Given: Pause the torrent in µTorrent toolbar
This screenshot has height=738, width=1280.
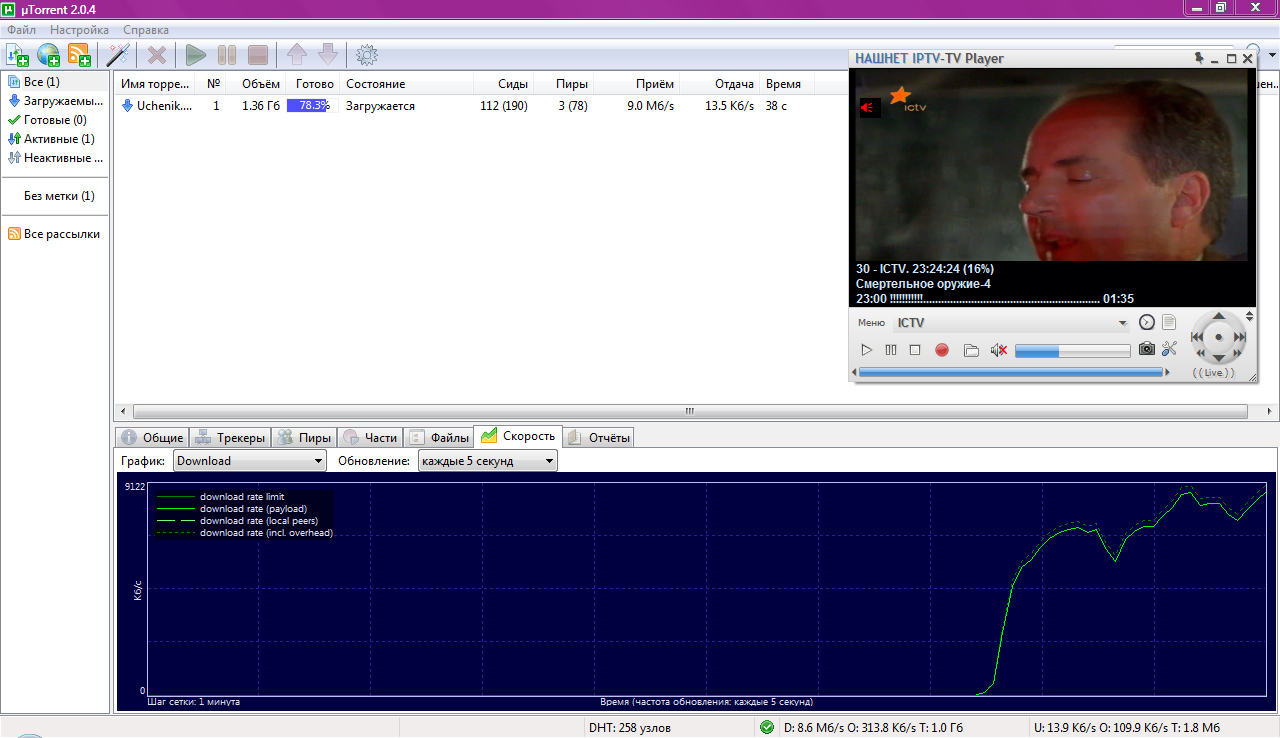Looking at the screenshot, I should pyautogui.click(x=227, y=55).
